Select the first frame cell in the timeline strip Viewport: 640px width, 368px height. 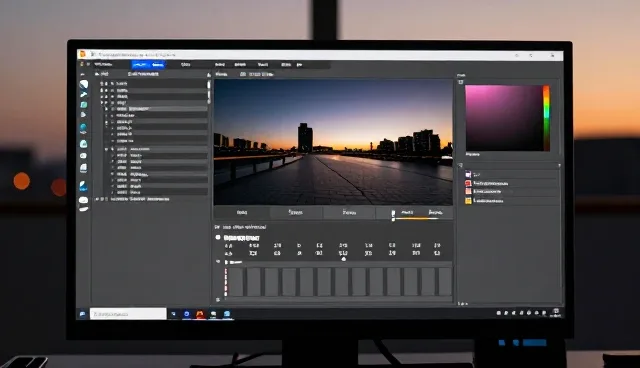236,282
